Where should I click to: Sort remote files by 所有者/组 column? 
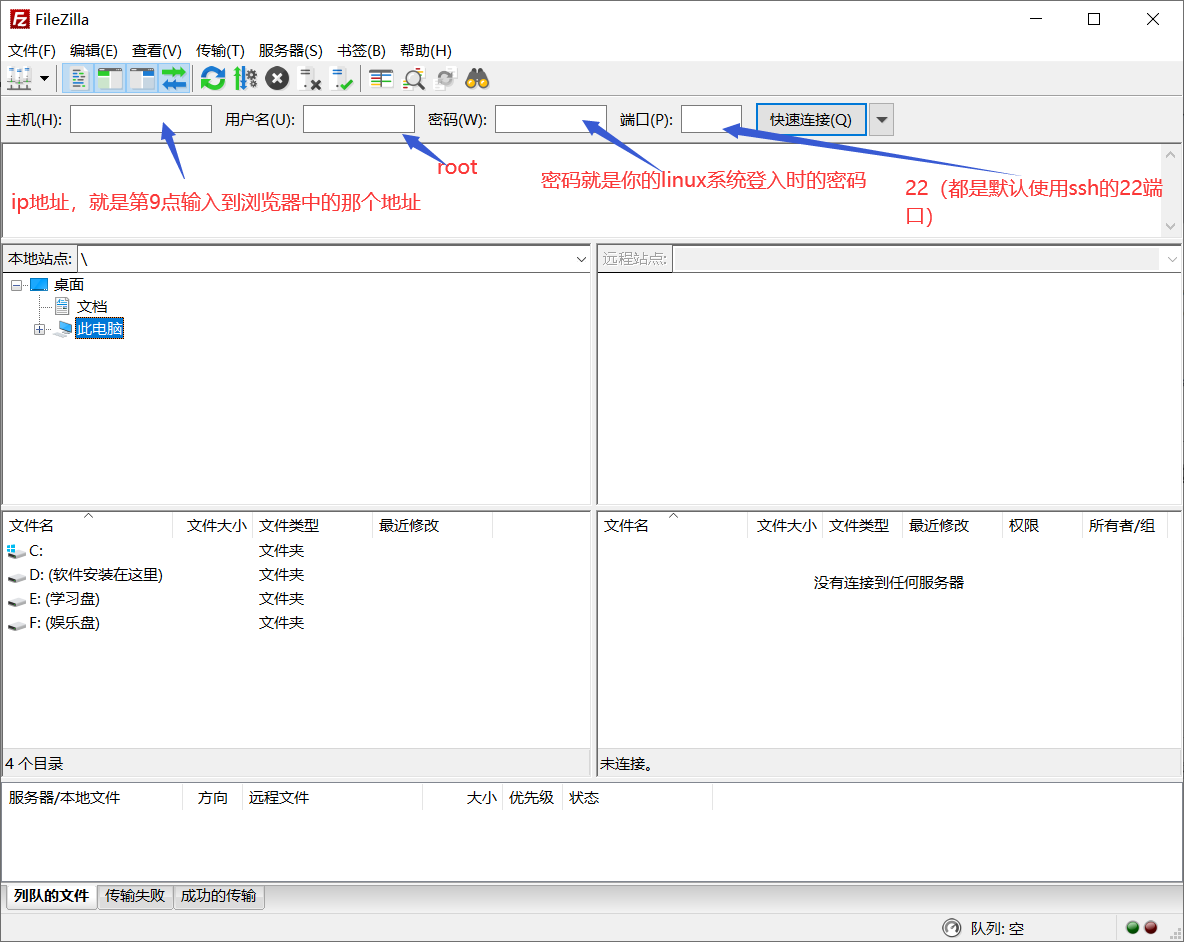(x=1124, y=525)
